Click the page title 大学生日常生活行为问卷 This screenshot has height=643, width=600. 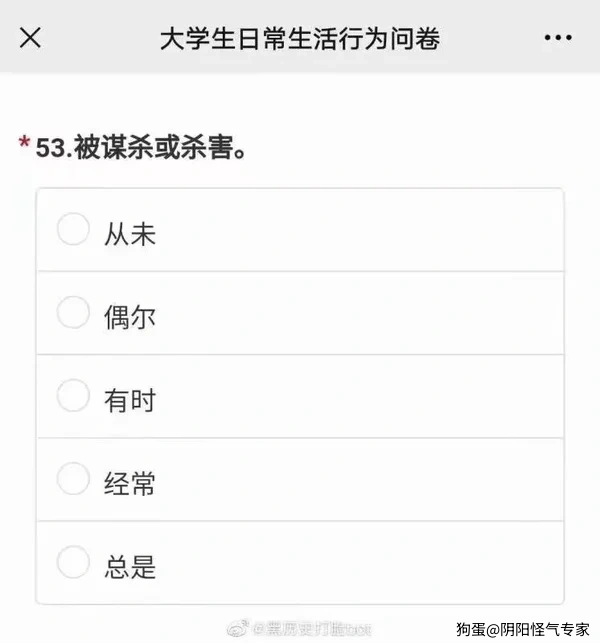[x=300, y=38]
